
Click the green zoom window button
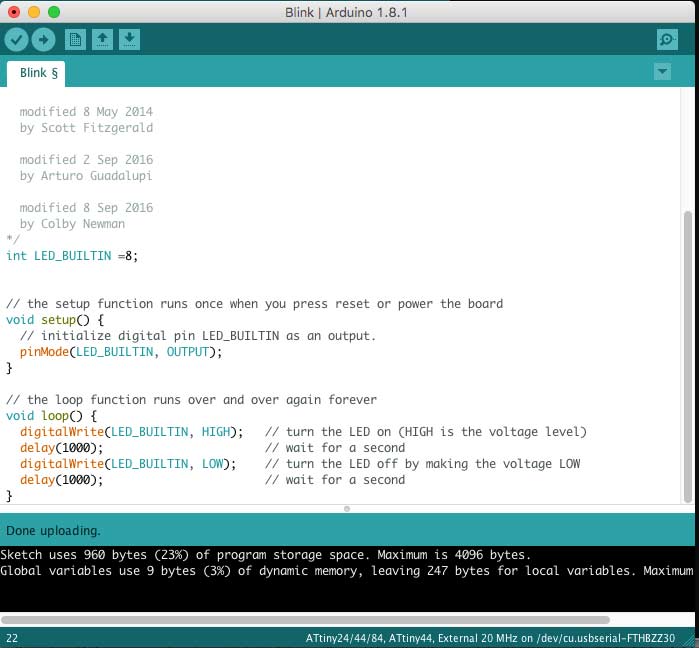point(54,12)
